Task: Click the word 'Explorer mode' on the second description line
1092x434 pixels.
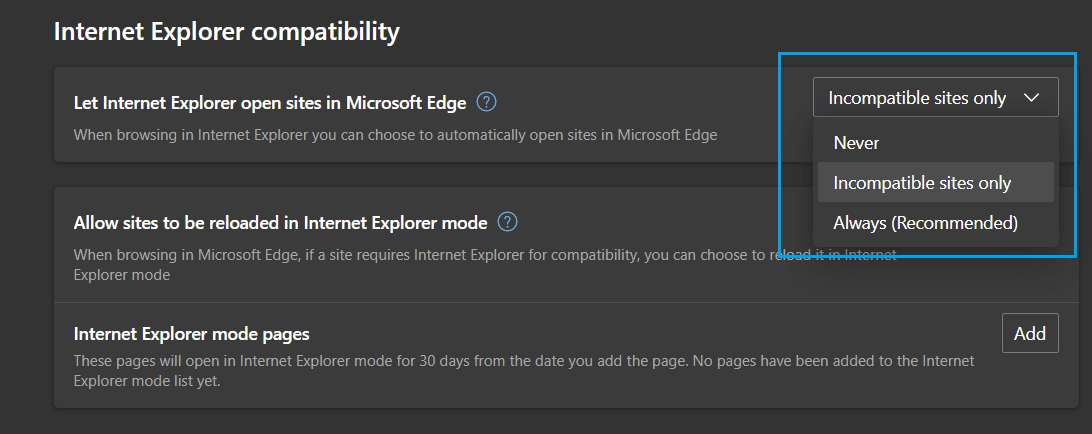Action: point(122,275)
